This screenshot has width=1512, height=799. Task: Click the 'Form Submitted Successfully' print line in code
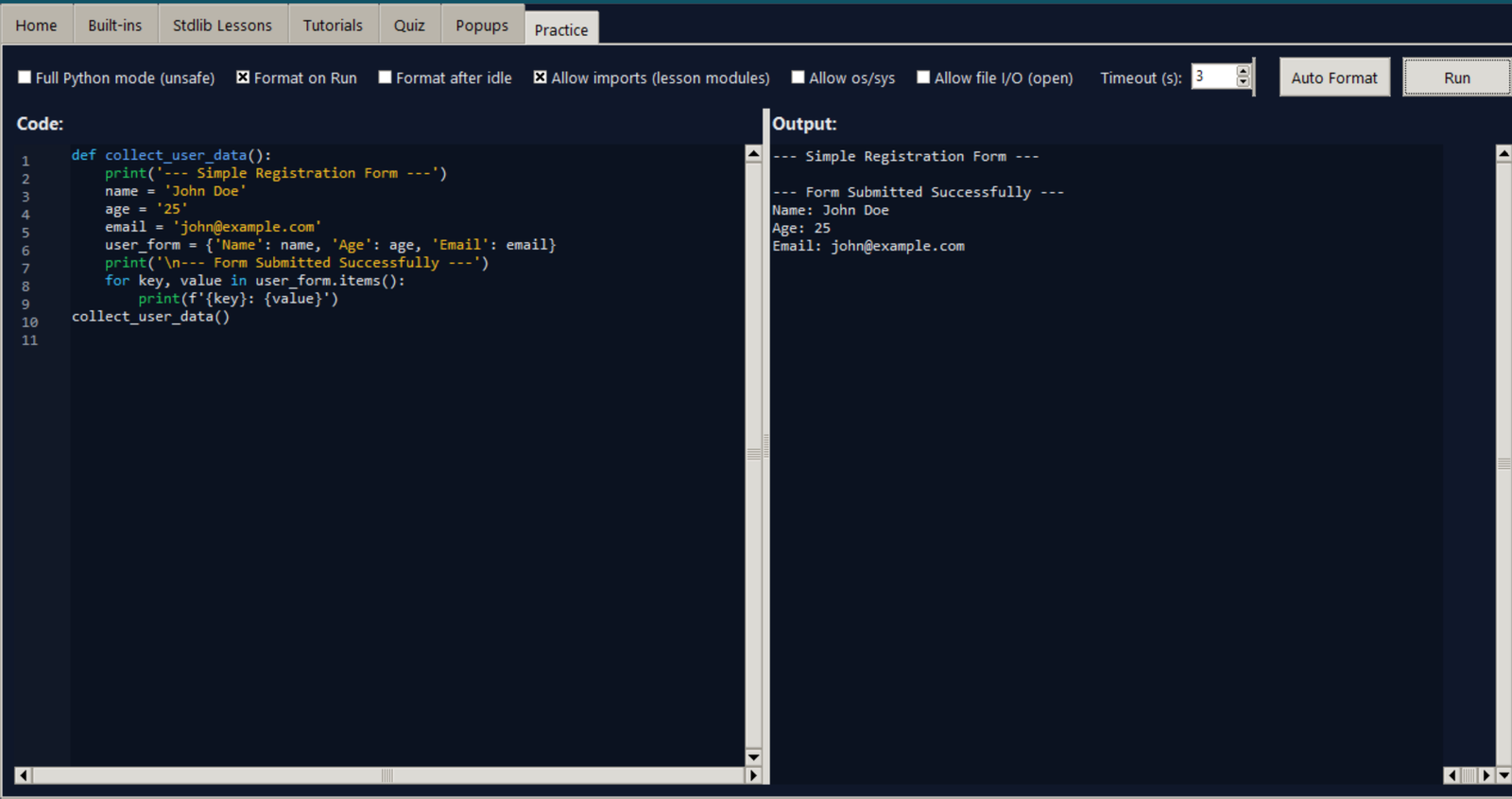pos(296,263)
